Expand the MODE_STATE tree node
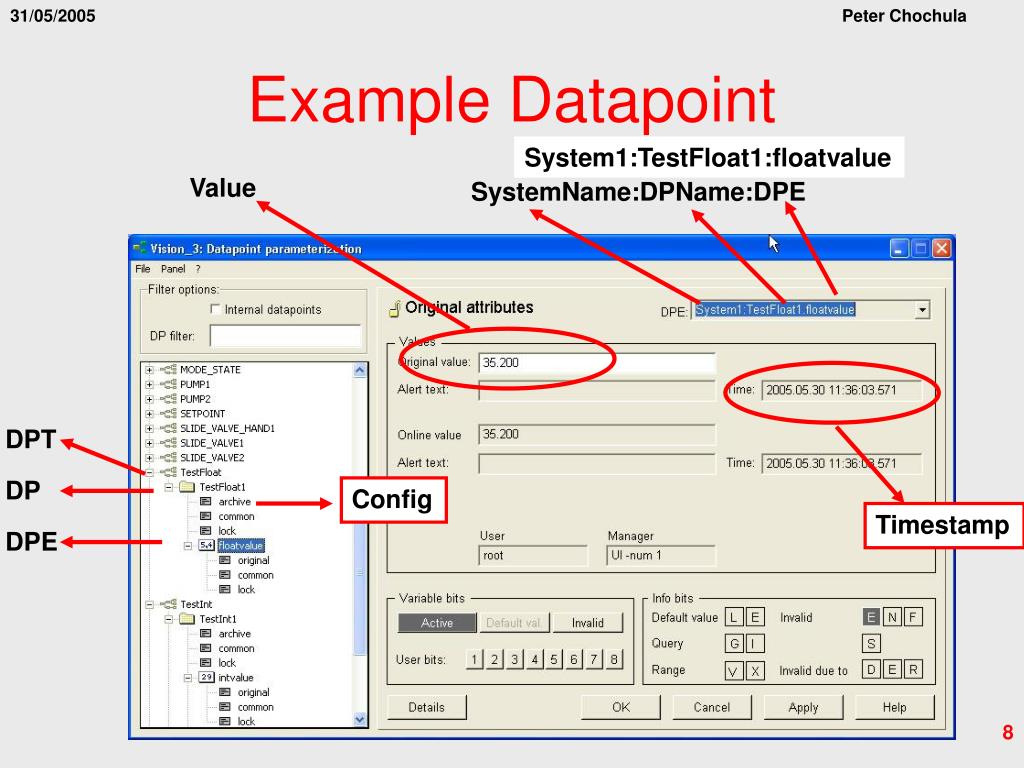The width and height of the screenshot is (1024, 768). (x=150, y=370)
